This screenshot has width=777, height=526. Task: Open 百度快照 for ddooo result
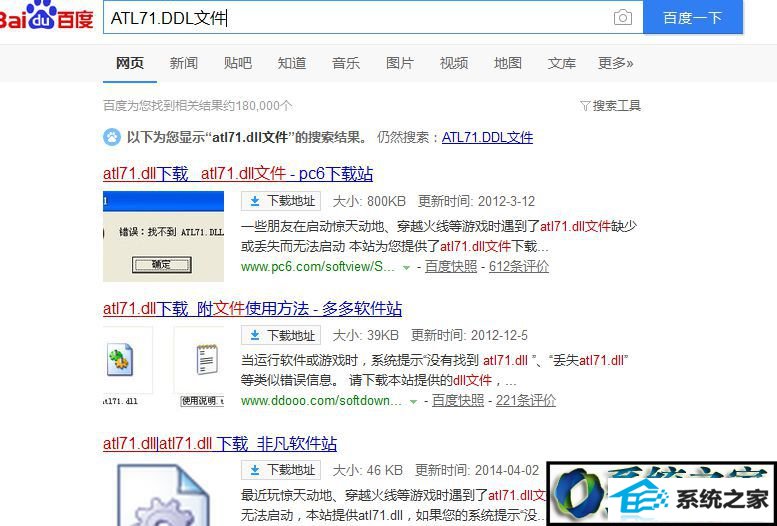[458, 401]
